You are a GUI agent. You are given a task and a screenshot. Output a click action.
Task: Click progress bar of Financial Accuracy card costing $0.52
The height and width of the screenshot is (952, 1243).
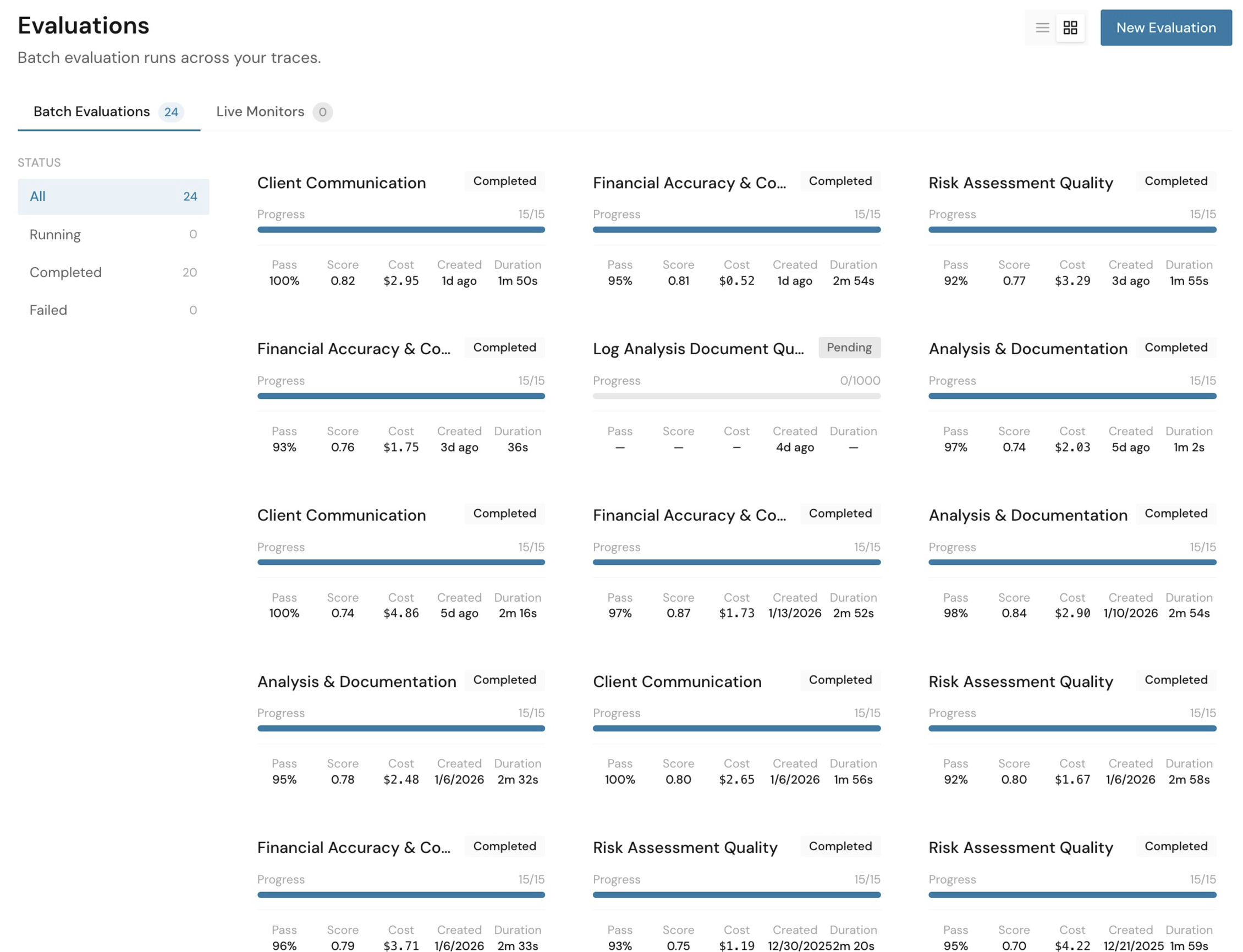coord(736,229)
